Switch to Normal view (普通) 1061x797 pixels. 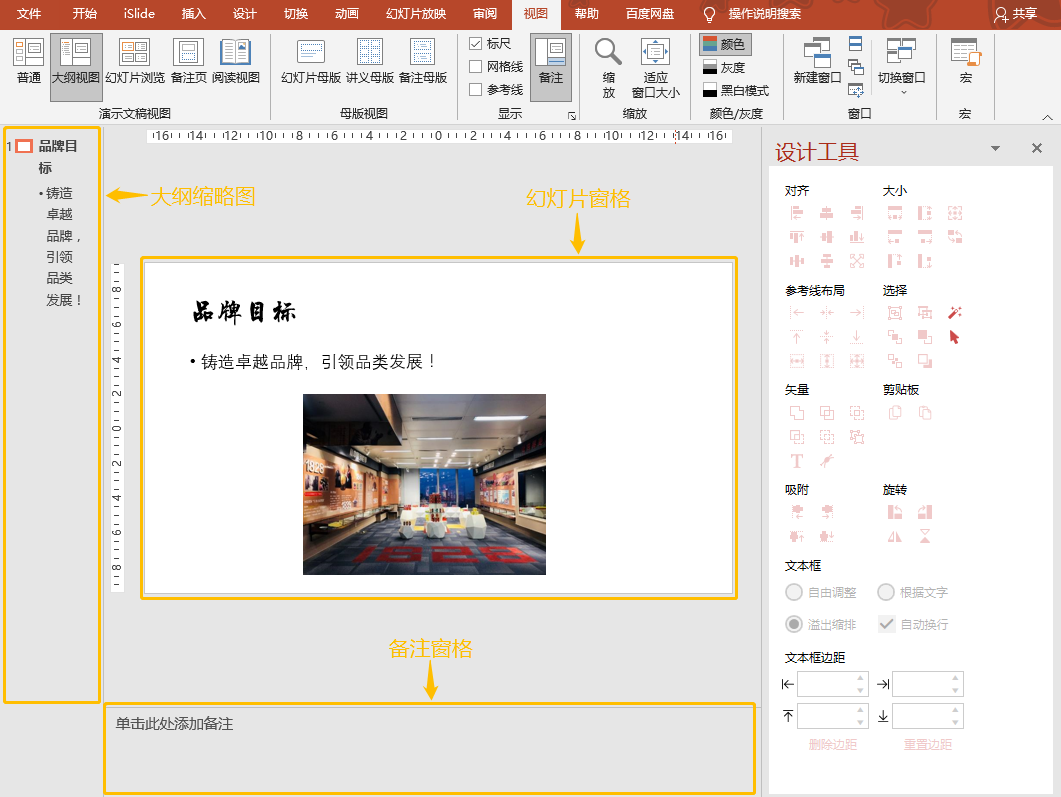click(28, 62)
